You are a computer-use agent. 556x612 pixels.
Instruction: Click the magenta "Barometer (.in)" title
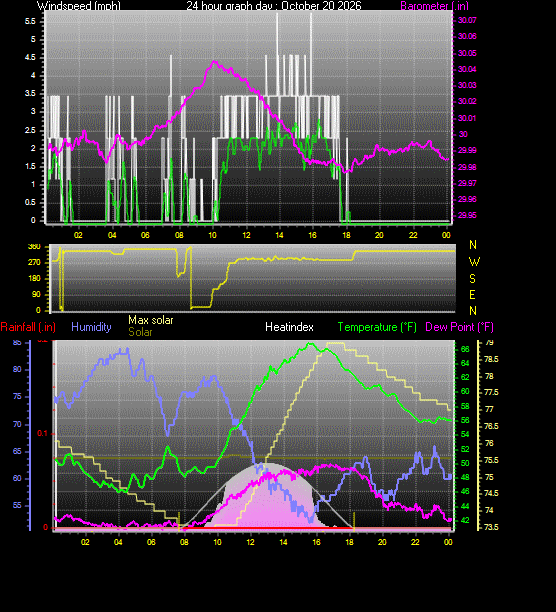pos(434,6)
